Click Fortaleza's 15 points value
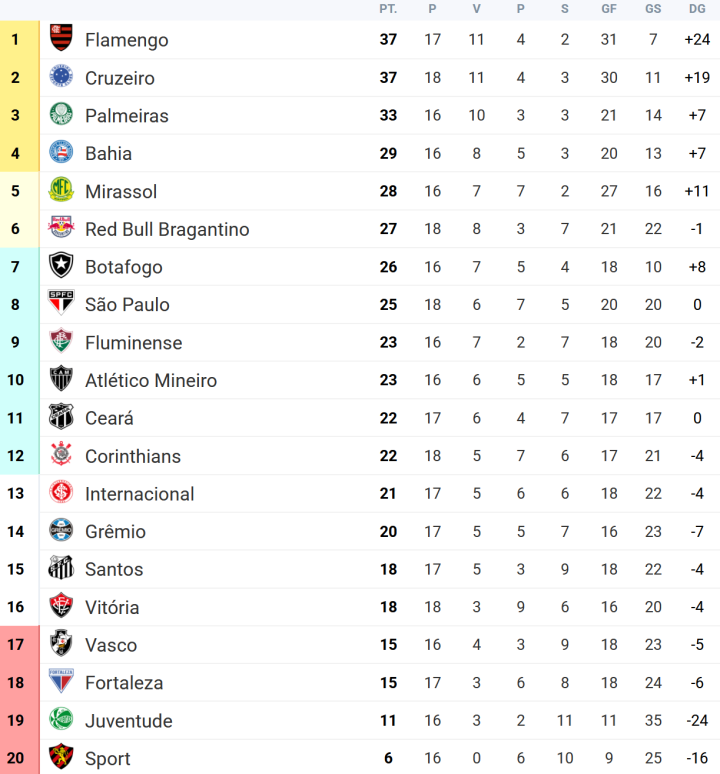The image size is (720, 774). pos(388,683)
